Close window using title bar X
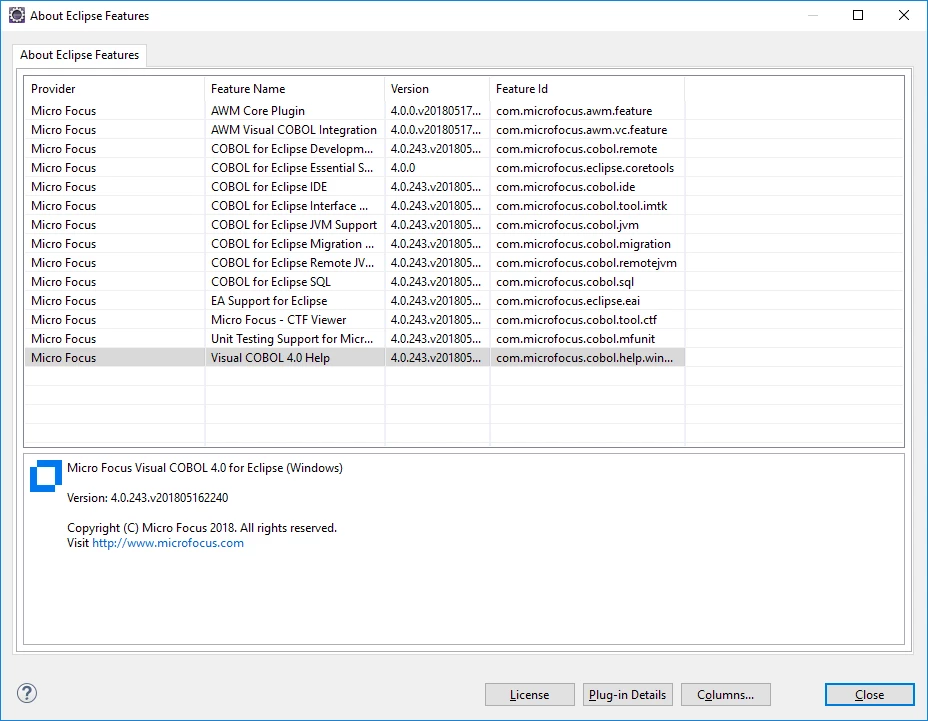Image resolution: width=928 pixels, height=721 pixels. 904,15
